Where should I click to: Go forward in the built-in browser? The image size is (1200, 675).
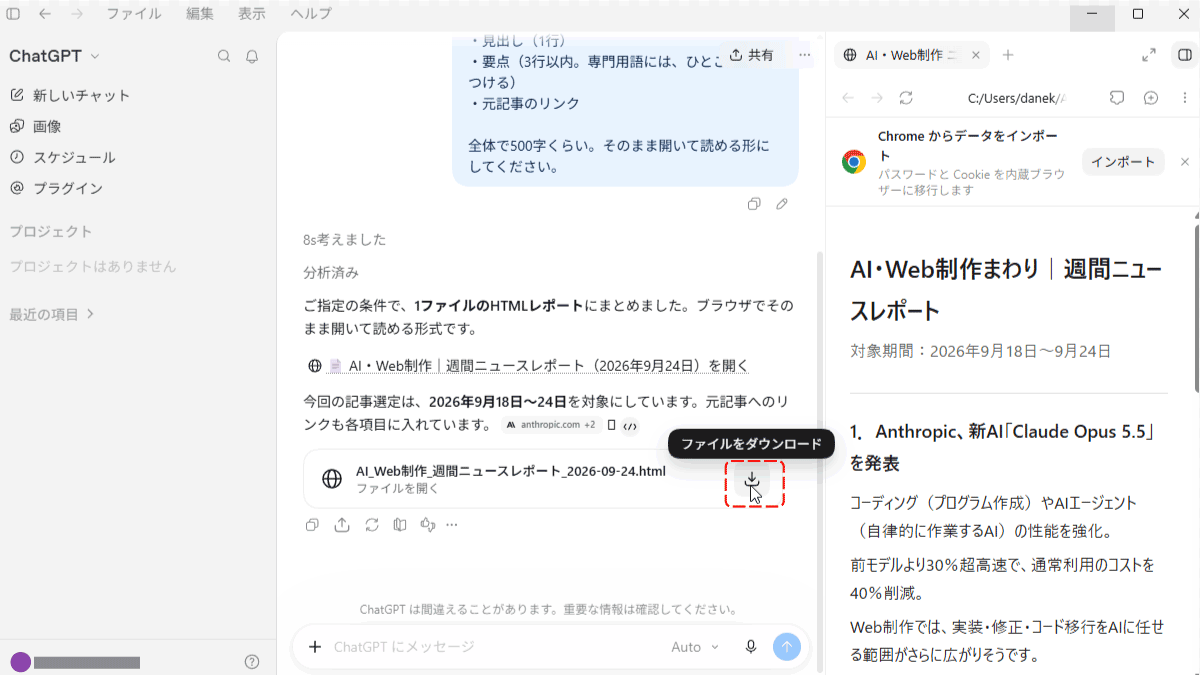click(x=877, y=98)
